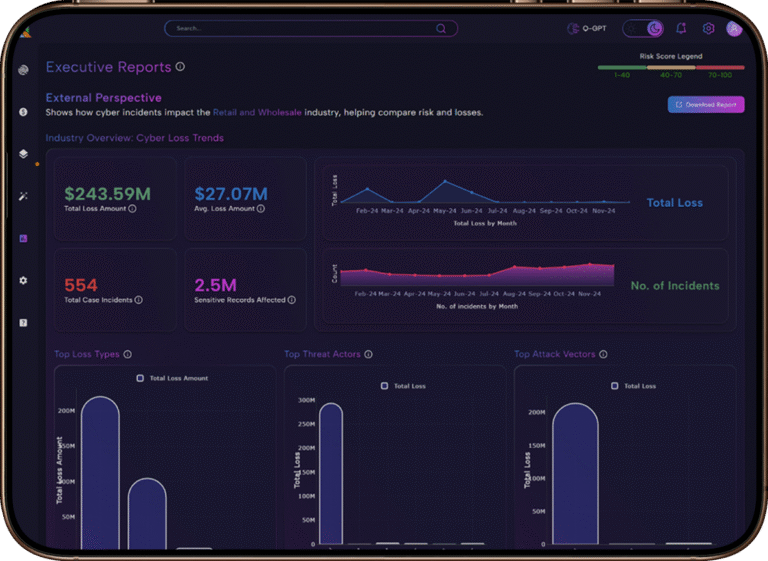Click the info icon beside Executive Reports
This screenshot has width=768, height=561.
(x=180, y=67)
